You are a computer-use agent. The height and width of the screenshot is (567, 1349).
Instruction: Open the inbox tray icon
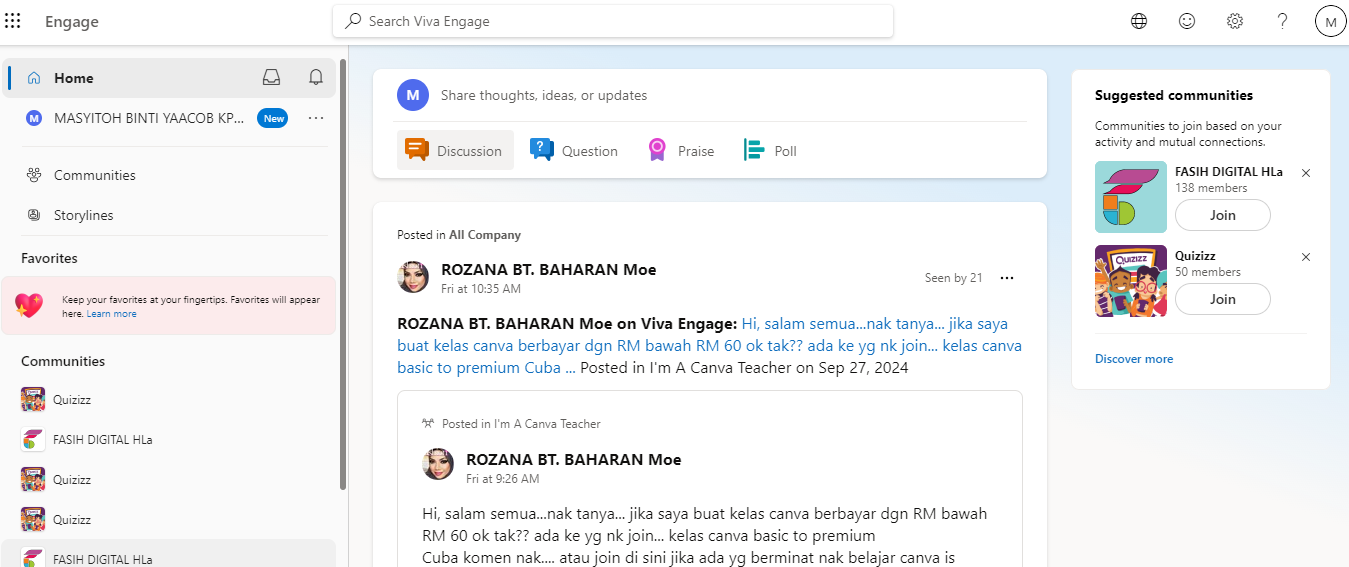pyautogui.click(x=271, y=77)
